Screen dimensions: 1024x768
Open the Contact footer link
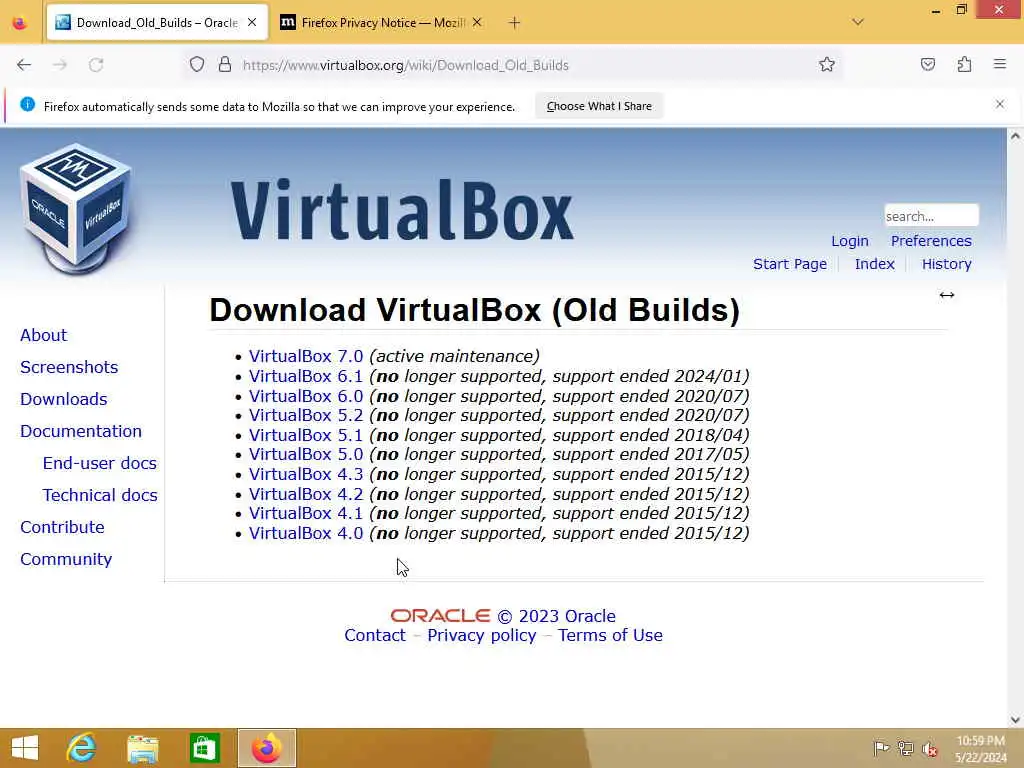pyautogui.click(x=375, y=635)
